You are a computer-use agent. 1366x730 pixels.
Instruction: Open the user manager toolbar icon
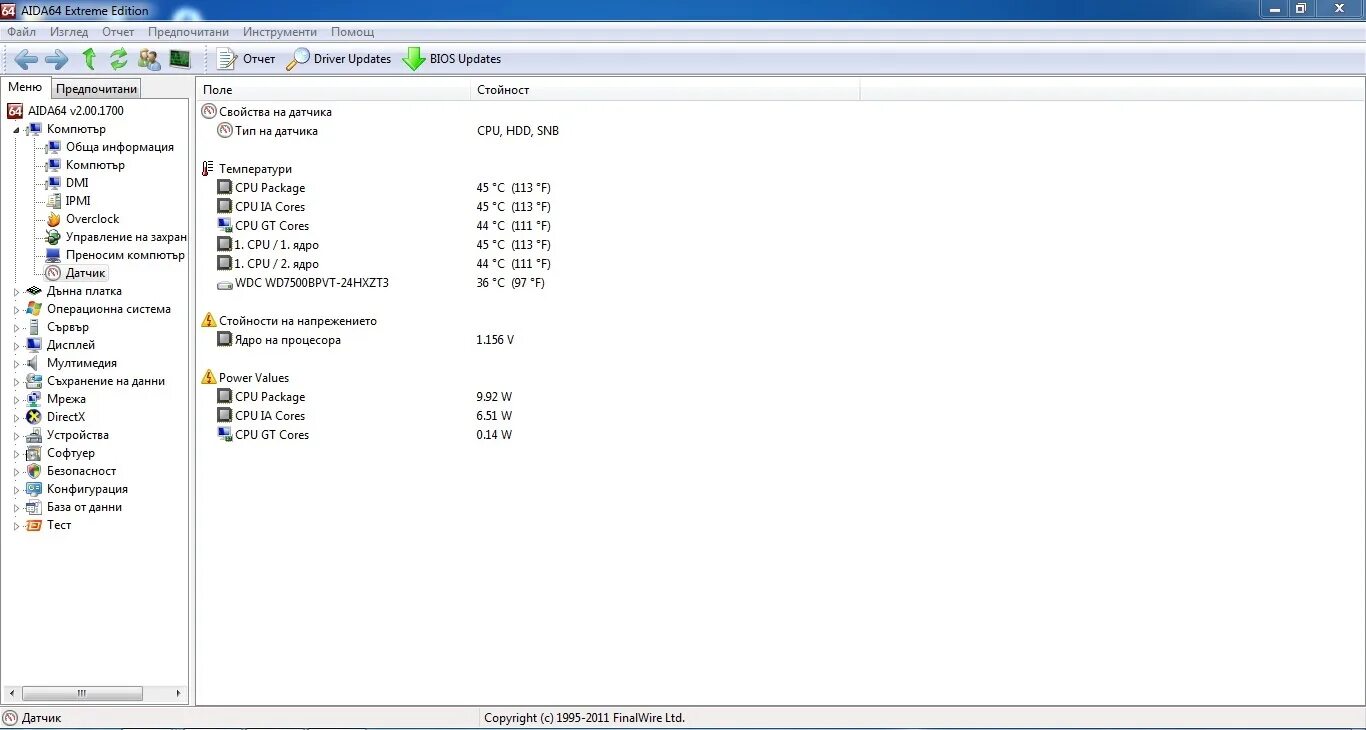(149, 59)
